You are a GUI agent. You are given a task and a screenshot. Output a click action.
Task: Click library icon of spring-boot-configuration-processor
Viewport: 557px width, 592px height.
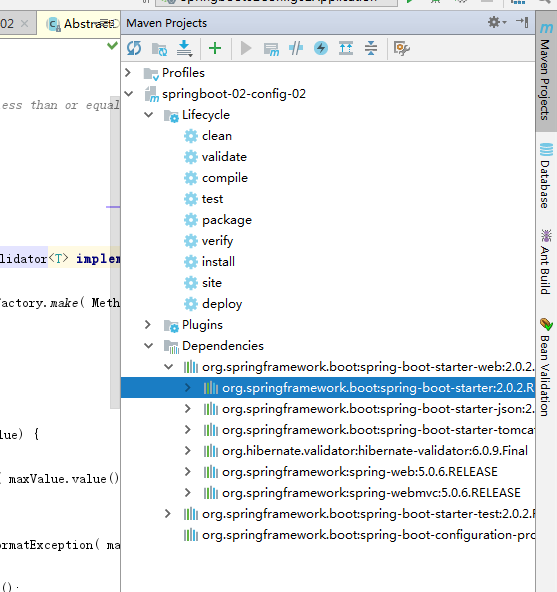[191, 535]
